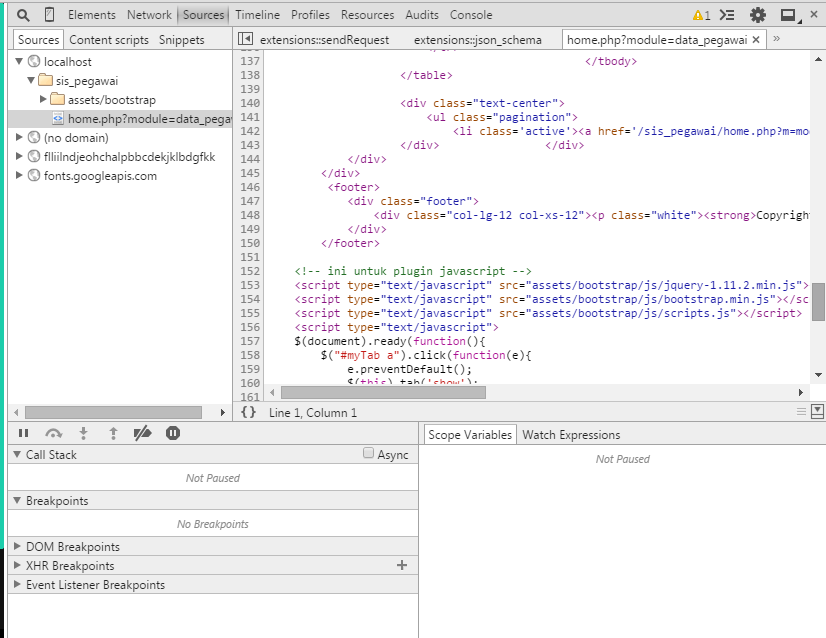This screenshot has height=638, width=826.
Task: Close the home.php?module=data_pegawai tab
Action: [756, 40]
